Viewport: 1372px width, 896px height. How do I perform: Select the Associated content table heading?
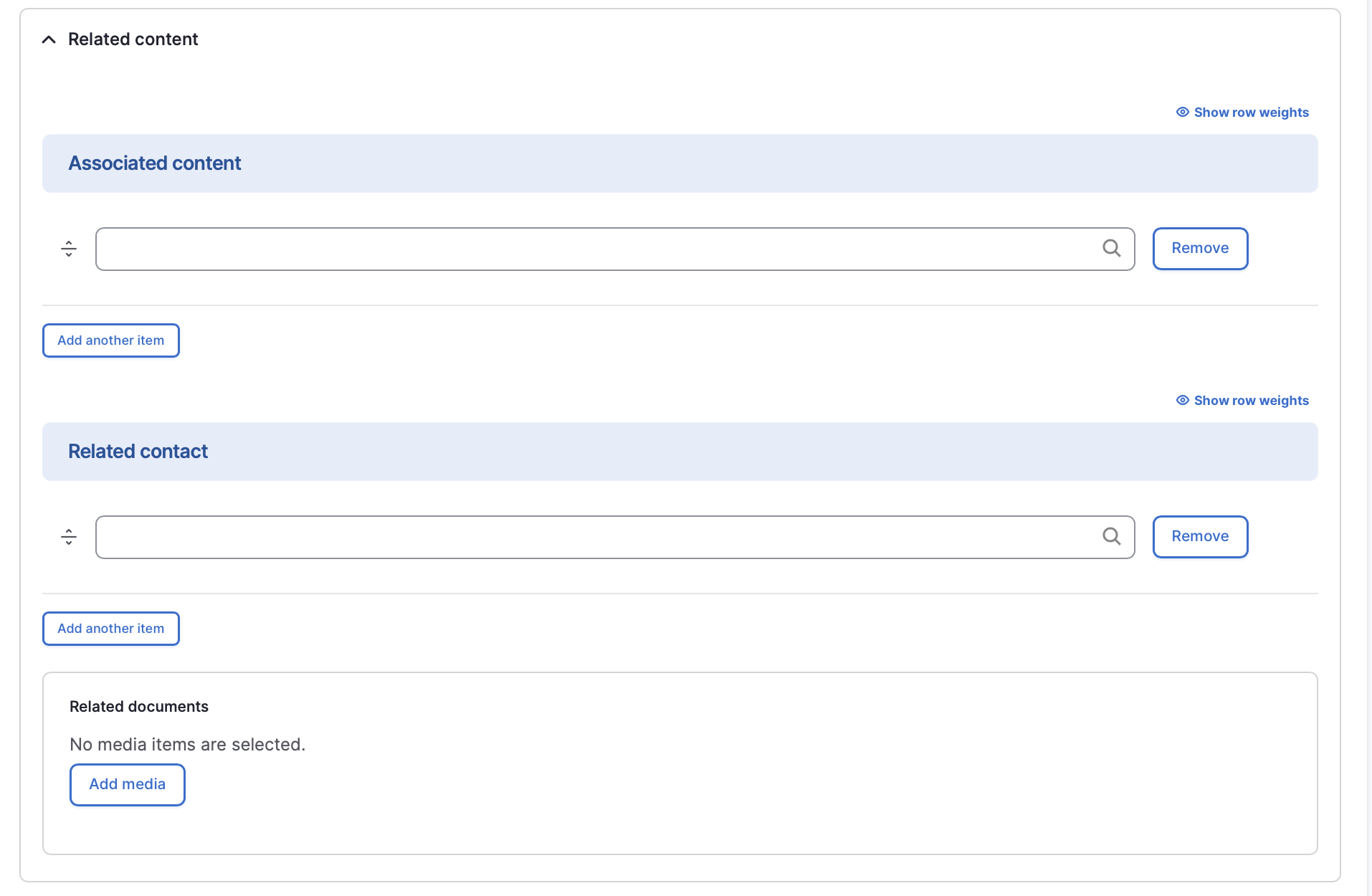(x=154, y=163)
